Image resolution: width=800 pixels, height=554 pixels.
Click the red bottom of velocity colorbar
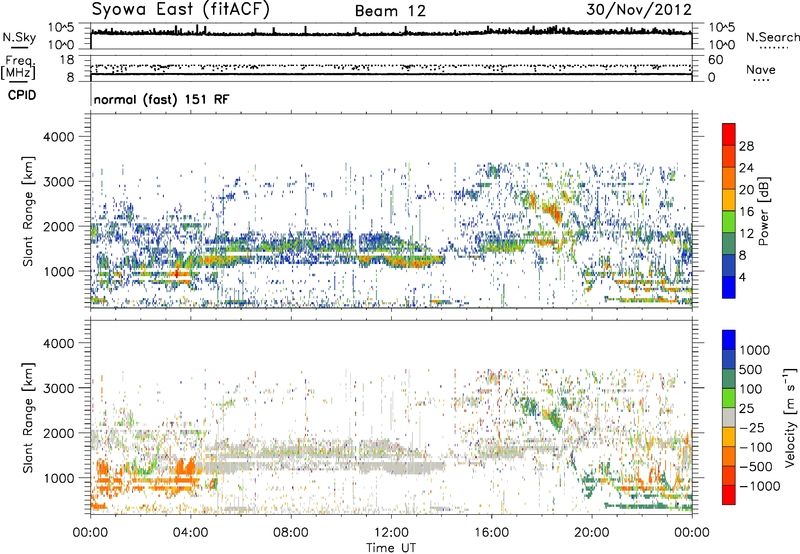729,495
